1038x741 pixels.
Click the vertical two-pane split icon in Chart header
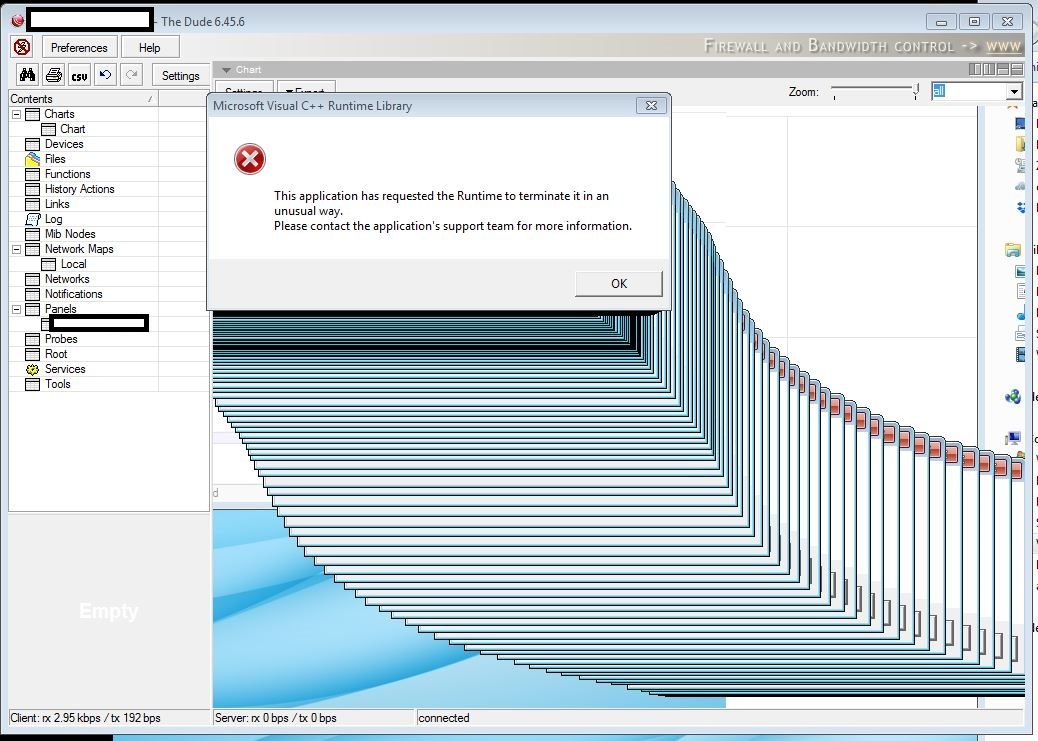975,69
